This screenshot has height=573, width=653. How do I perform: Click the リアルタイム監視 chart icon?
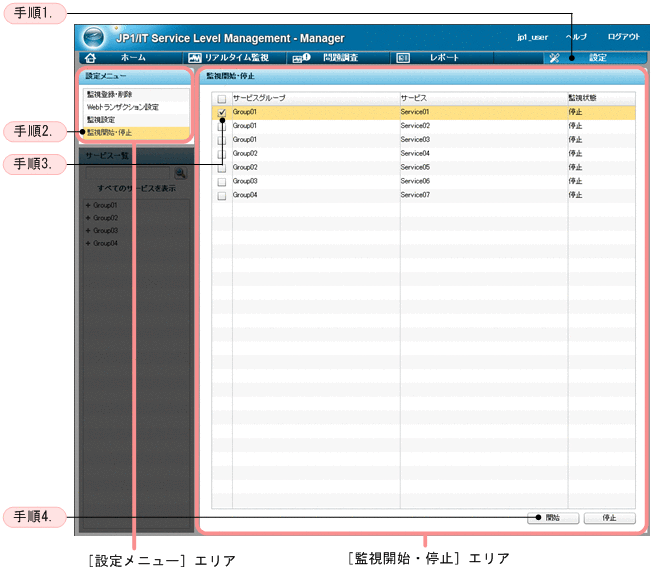195,58
